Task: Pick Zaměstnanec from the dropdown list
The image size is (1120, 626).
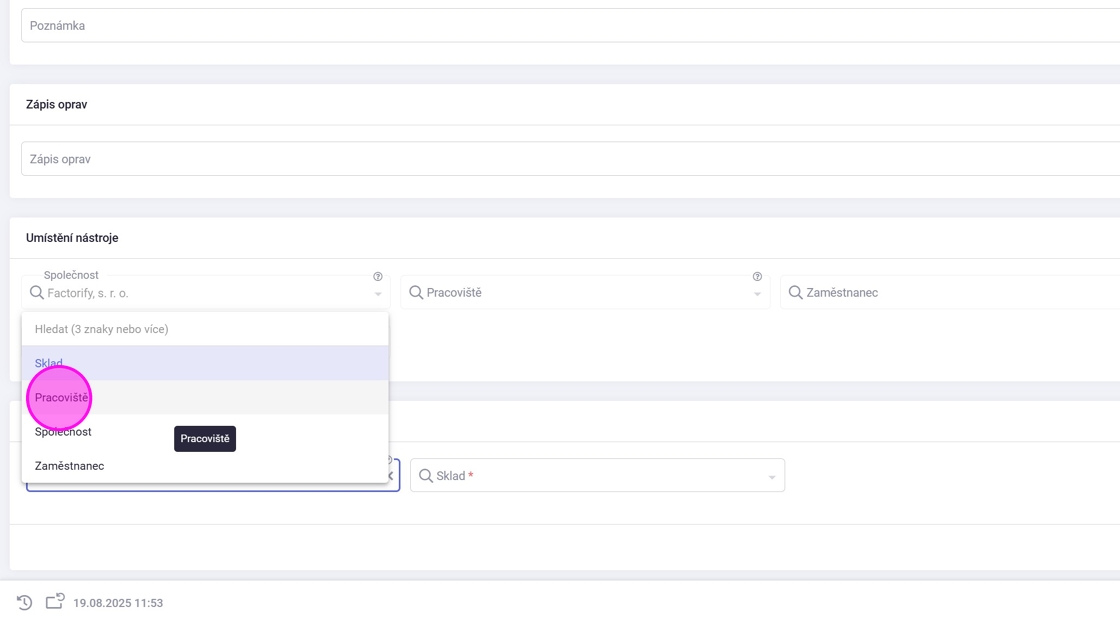Action: pyautogui.click(x=70, y=466)
